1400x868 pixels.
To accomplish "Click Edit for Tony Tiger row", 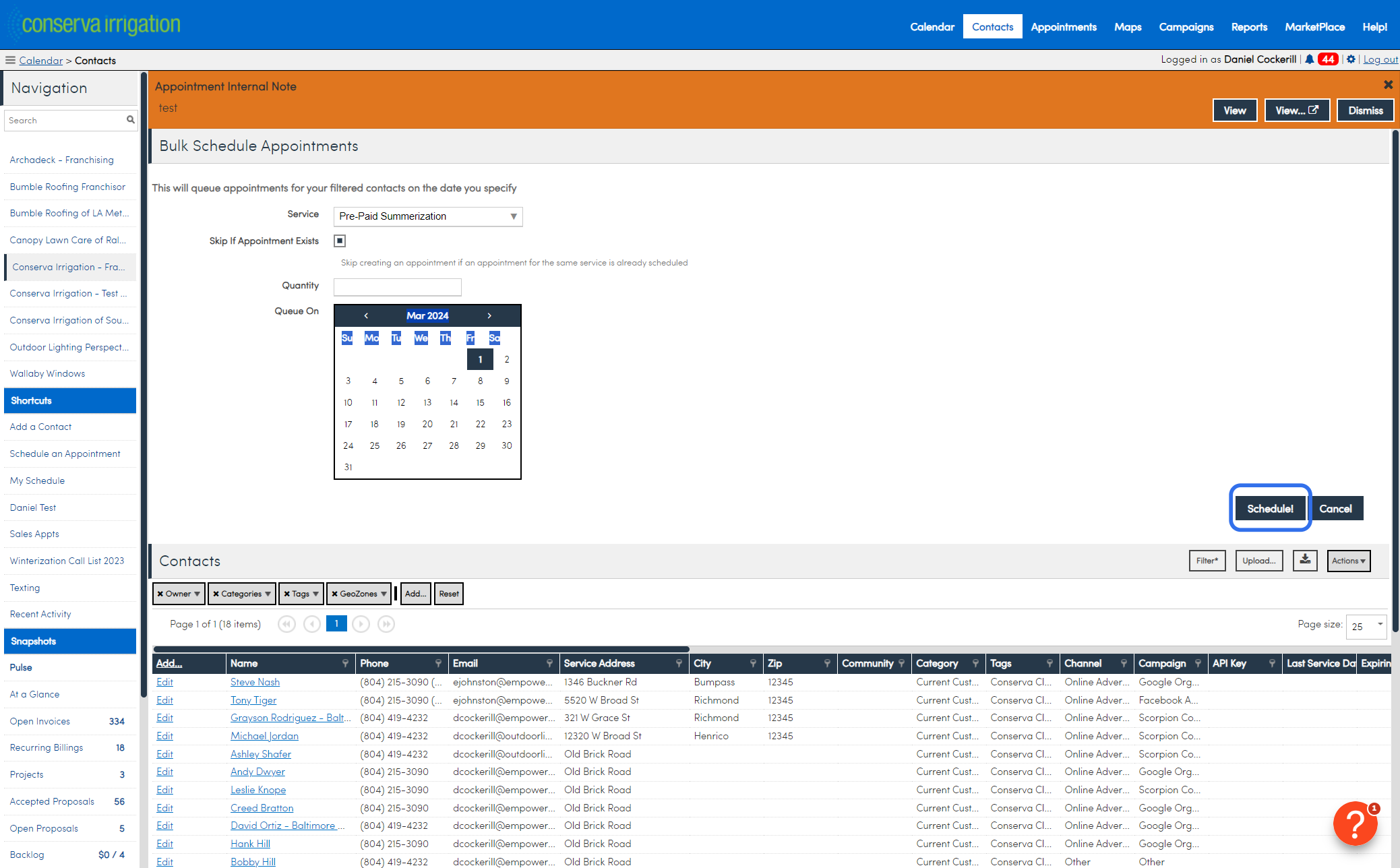I will [164, 700].
